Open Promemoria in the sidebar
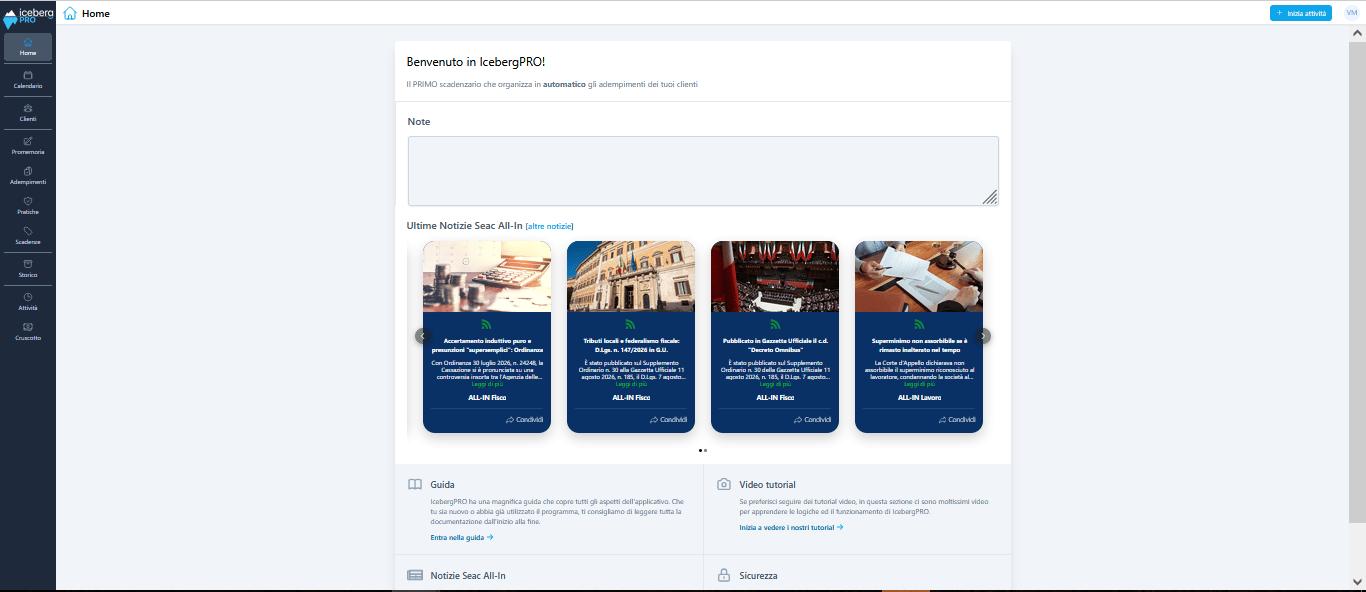The width and height of the screenshot is (1366, 592). point(28,146)
